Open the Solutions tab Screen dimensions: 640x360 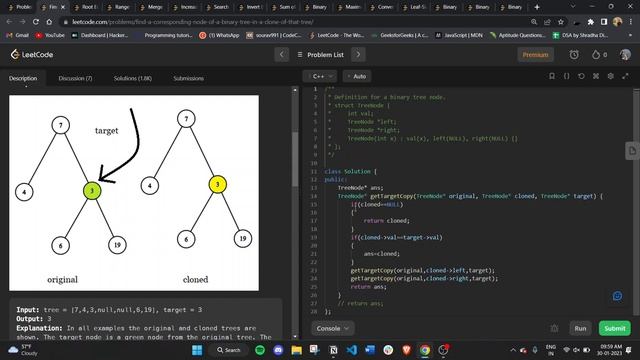coord(133,78)
